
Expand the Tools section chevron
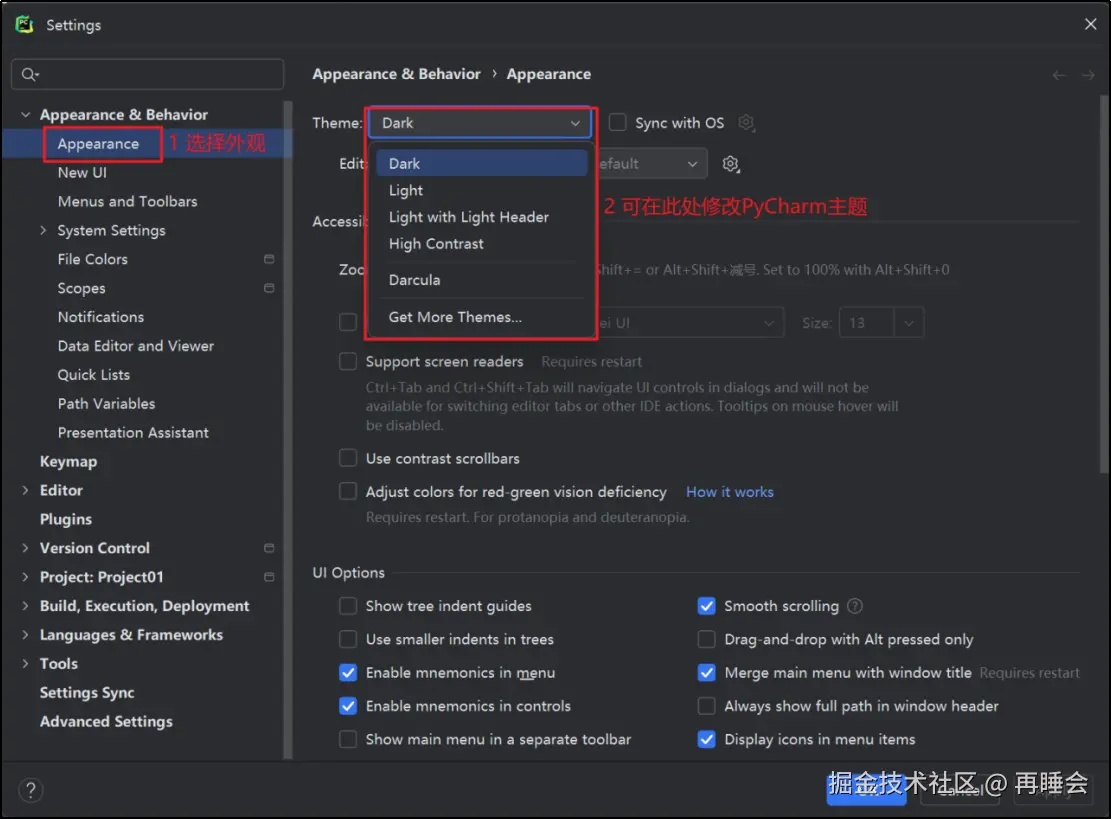coord(26,663)
